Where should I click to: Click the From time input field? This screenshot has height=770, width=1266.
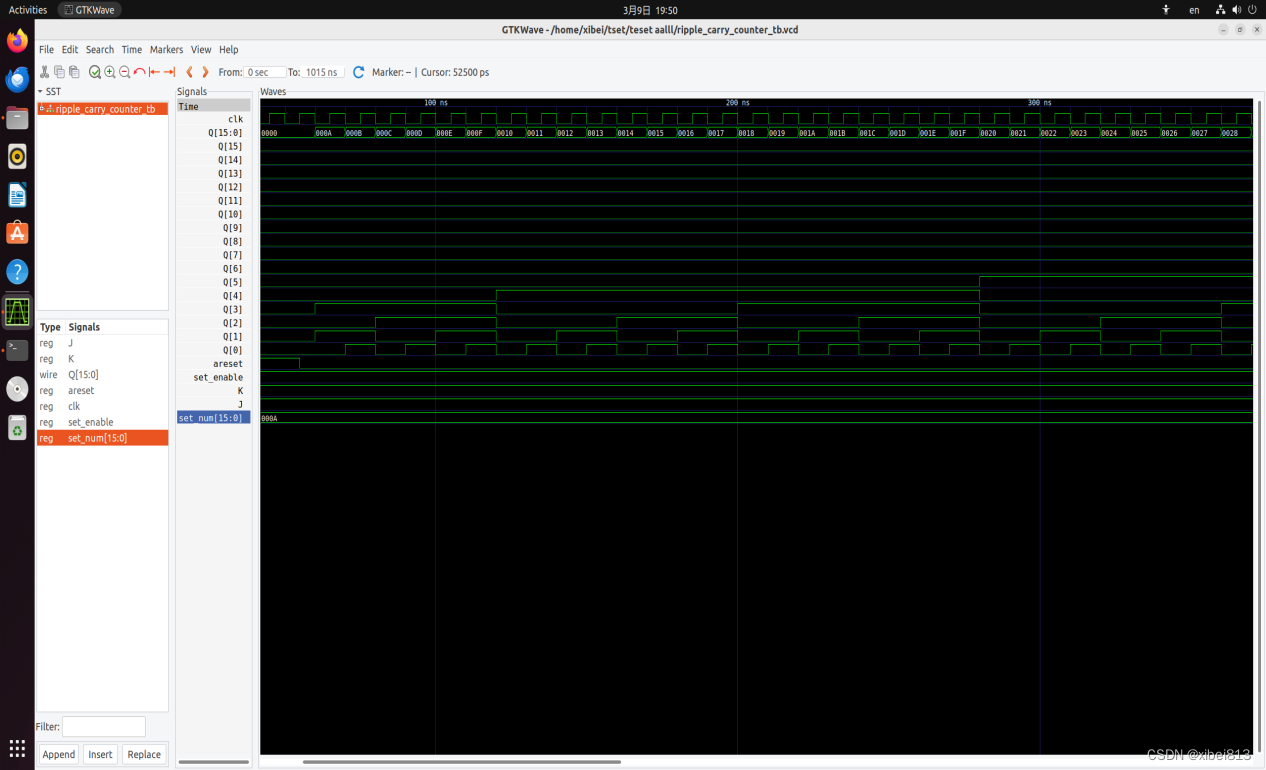[x=264, y=72]
